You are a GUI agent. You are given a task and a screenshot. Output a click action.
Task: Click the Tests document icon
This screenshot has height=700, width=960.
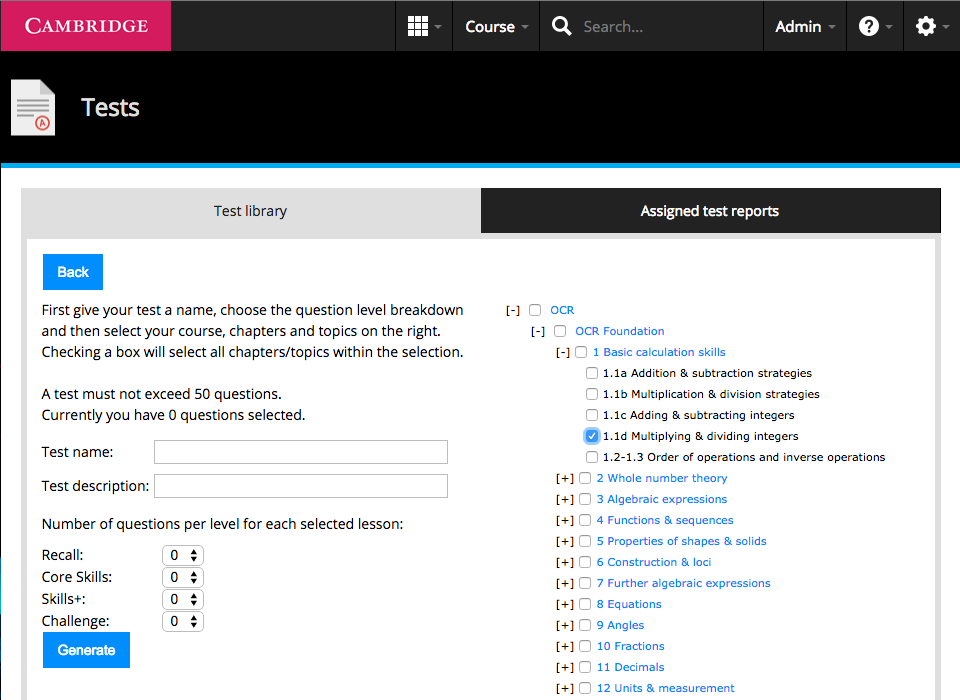[33, 108]
